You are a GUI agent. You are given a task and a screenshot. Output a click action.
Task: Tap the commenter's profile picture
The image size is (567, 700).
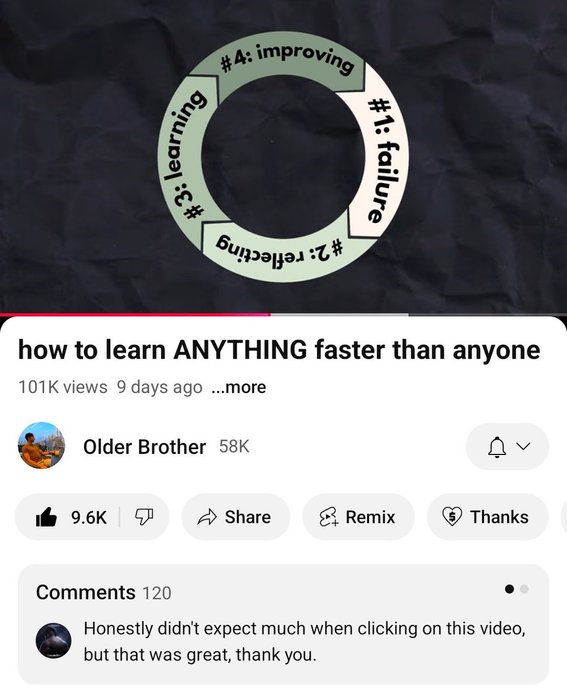(x=53, y=641)
